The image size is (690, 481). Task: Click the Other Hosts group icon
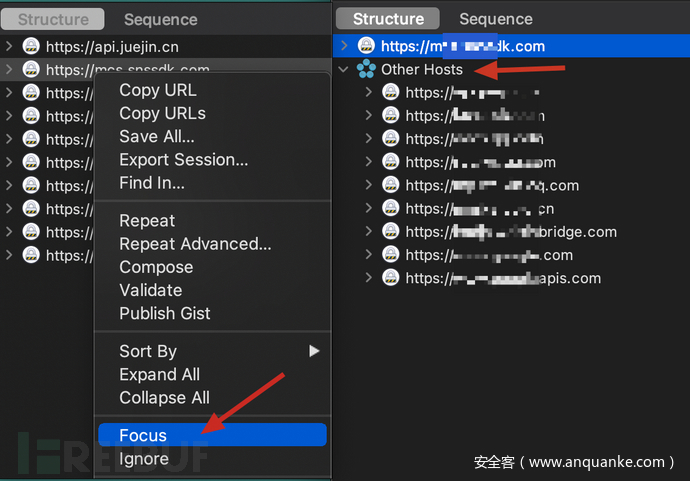coord(366,70)
